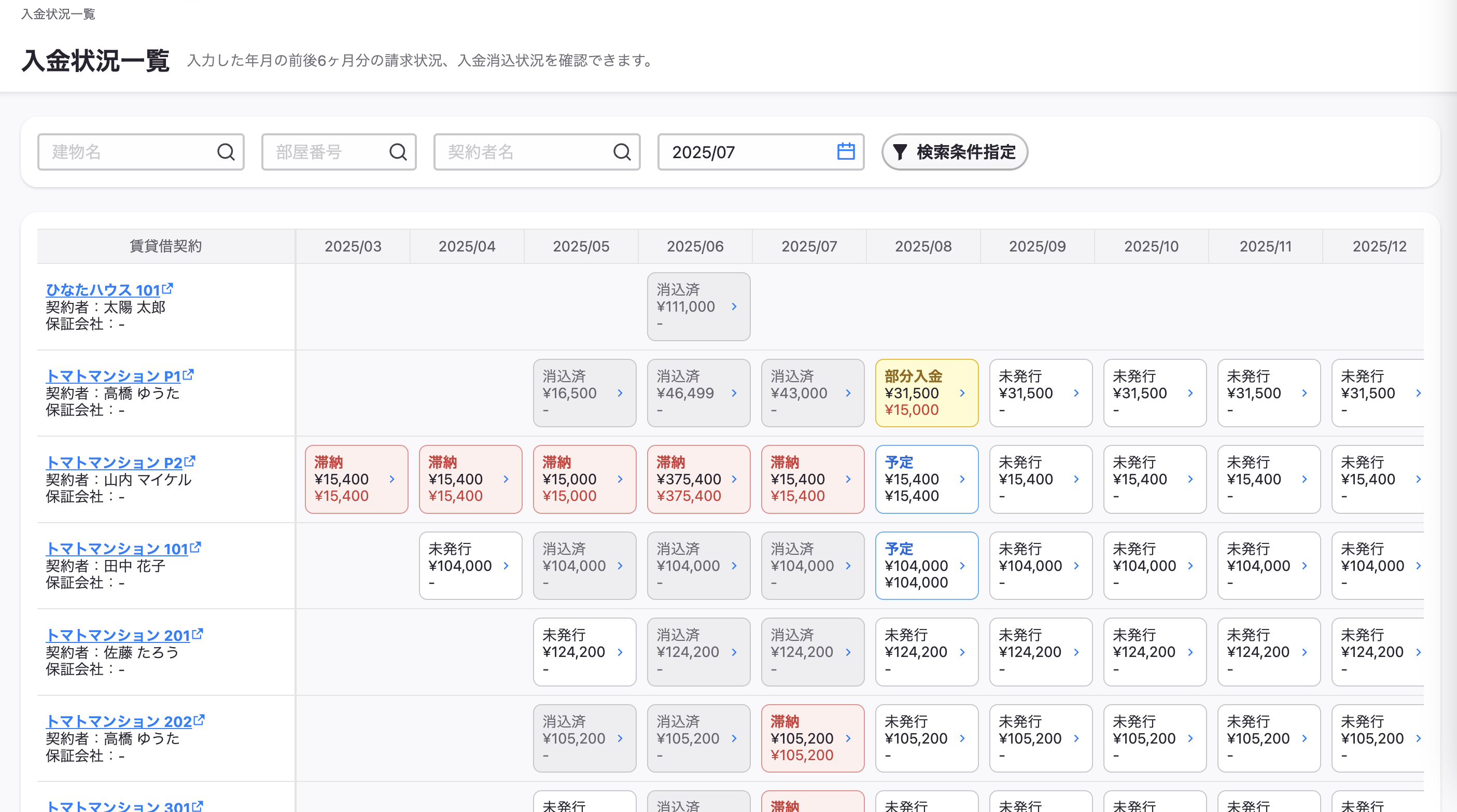The width and height of the screenshot is (1457, 812).
Task: Open external link icon beside トマトマンション 201
Action: (198, 634)
